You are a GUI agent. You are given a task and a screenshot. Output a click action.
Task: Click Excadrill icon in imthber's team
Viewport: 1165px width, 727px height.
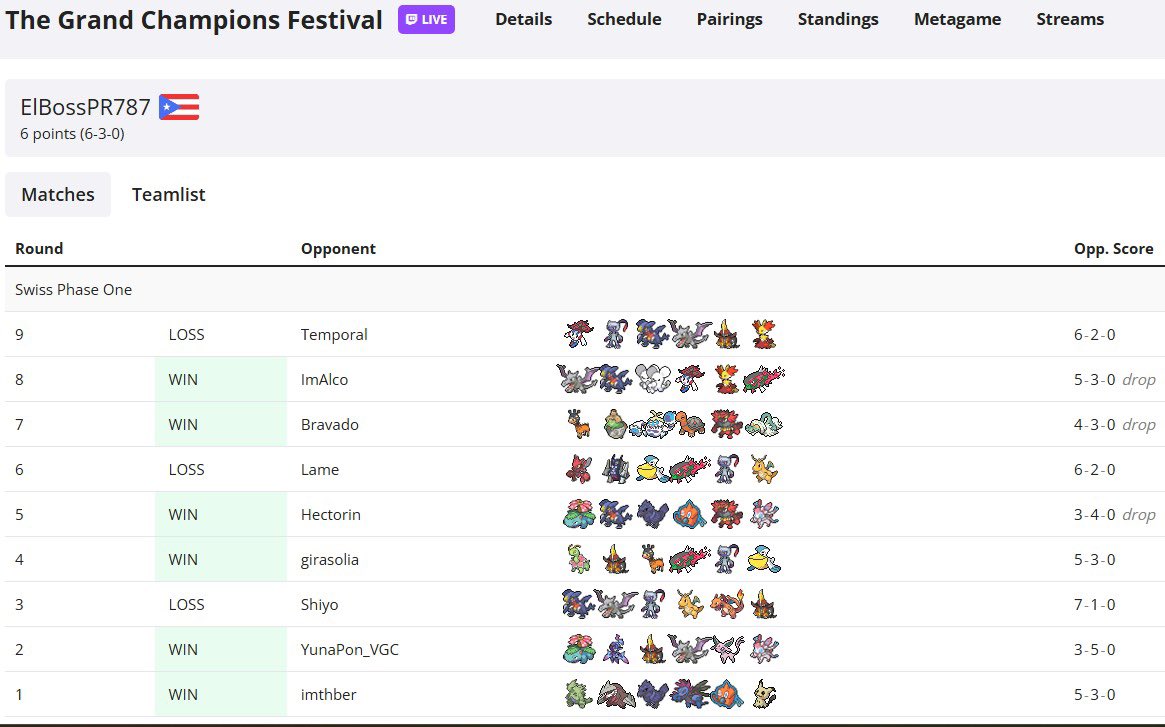pyautogui.click(x=616, y=694)
